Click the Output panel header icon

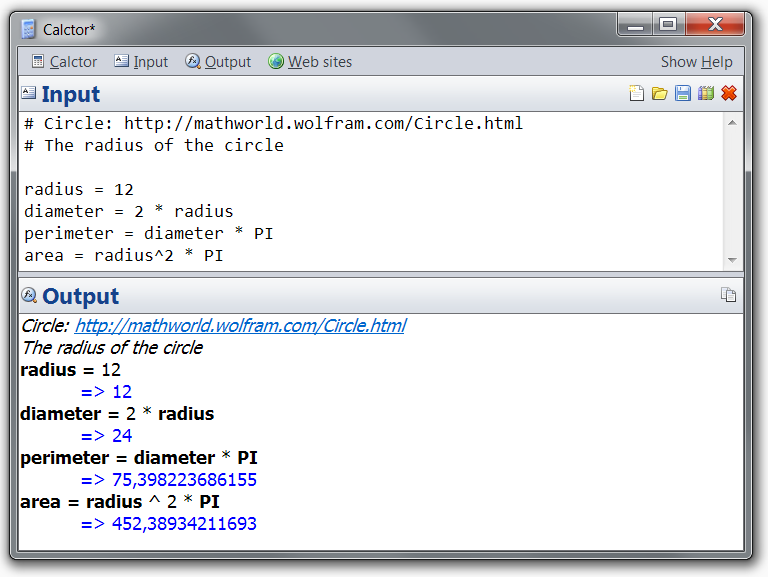[x=29, y=295]
